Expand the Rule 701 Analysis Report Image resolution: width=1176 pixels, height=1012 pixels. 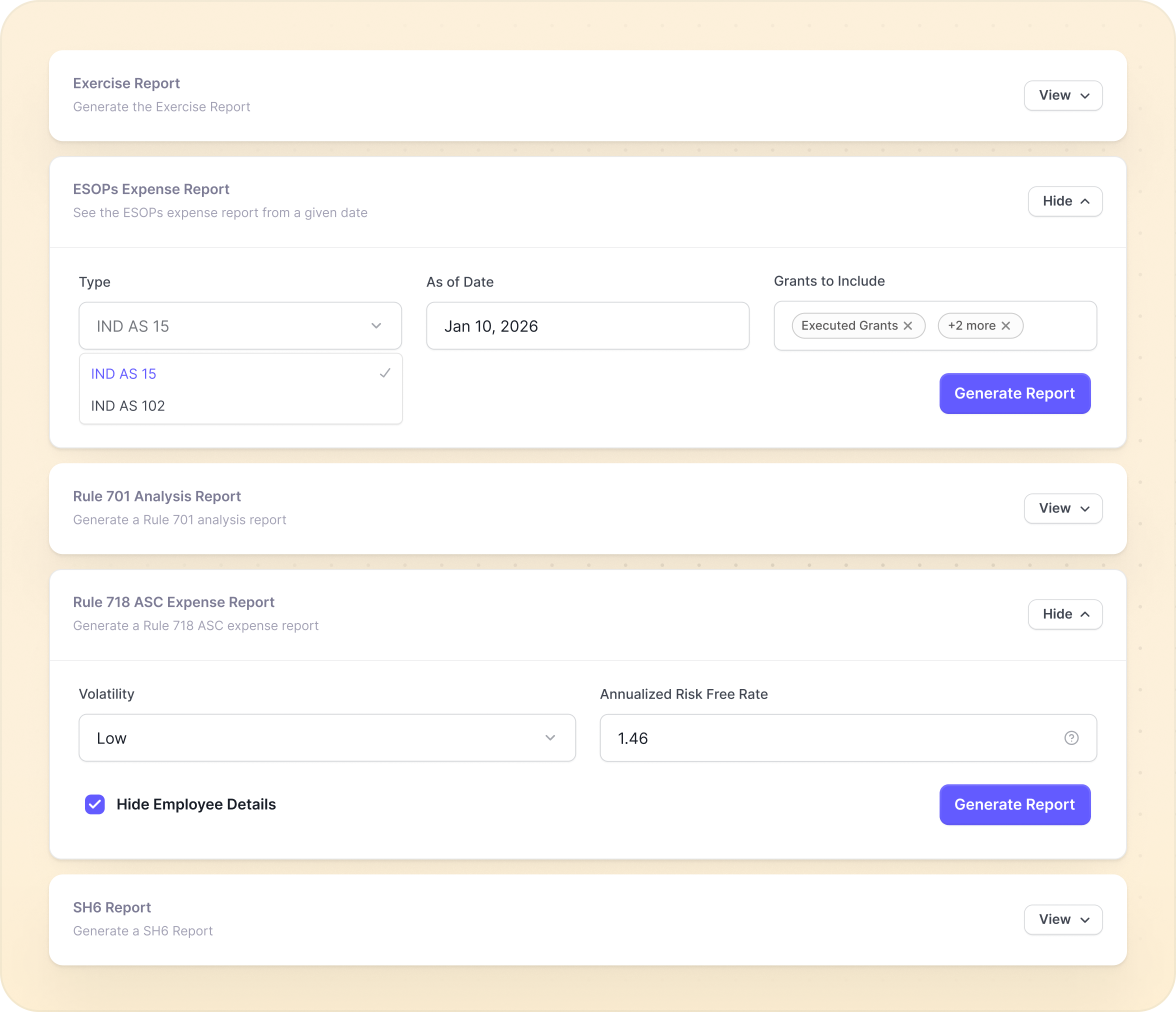pos(1062,508)
